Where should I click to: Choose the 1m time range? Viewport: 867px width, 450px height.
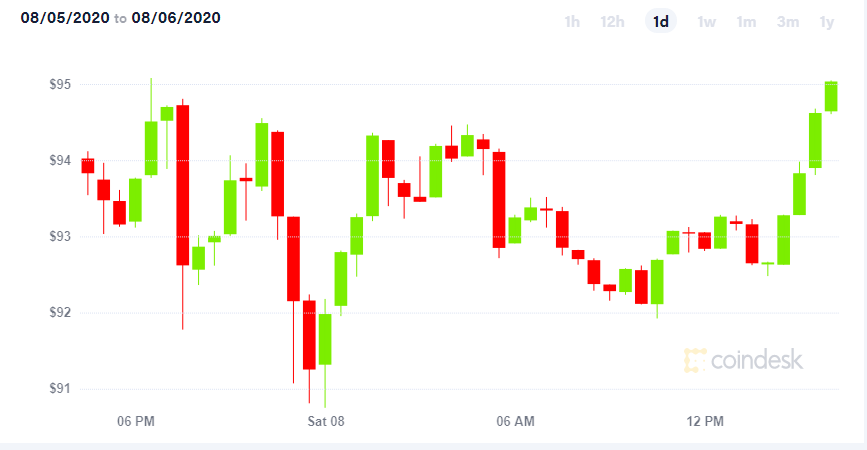pyautogui.click(x=746, y=22)
